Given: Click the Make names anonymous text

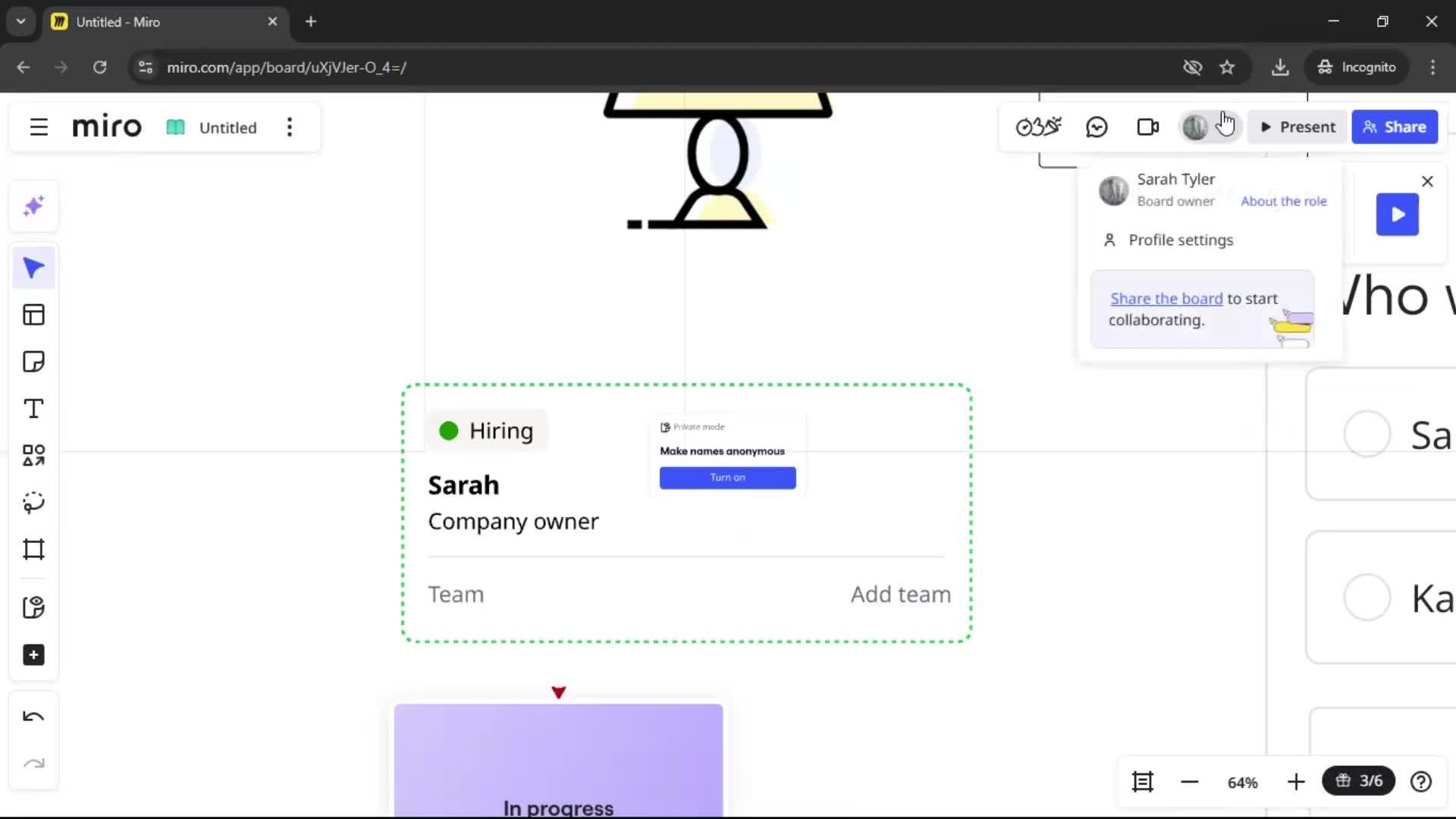Looking at the screenshot, I should coord(722,451).
